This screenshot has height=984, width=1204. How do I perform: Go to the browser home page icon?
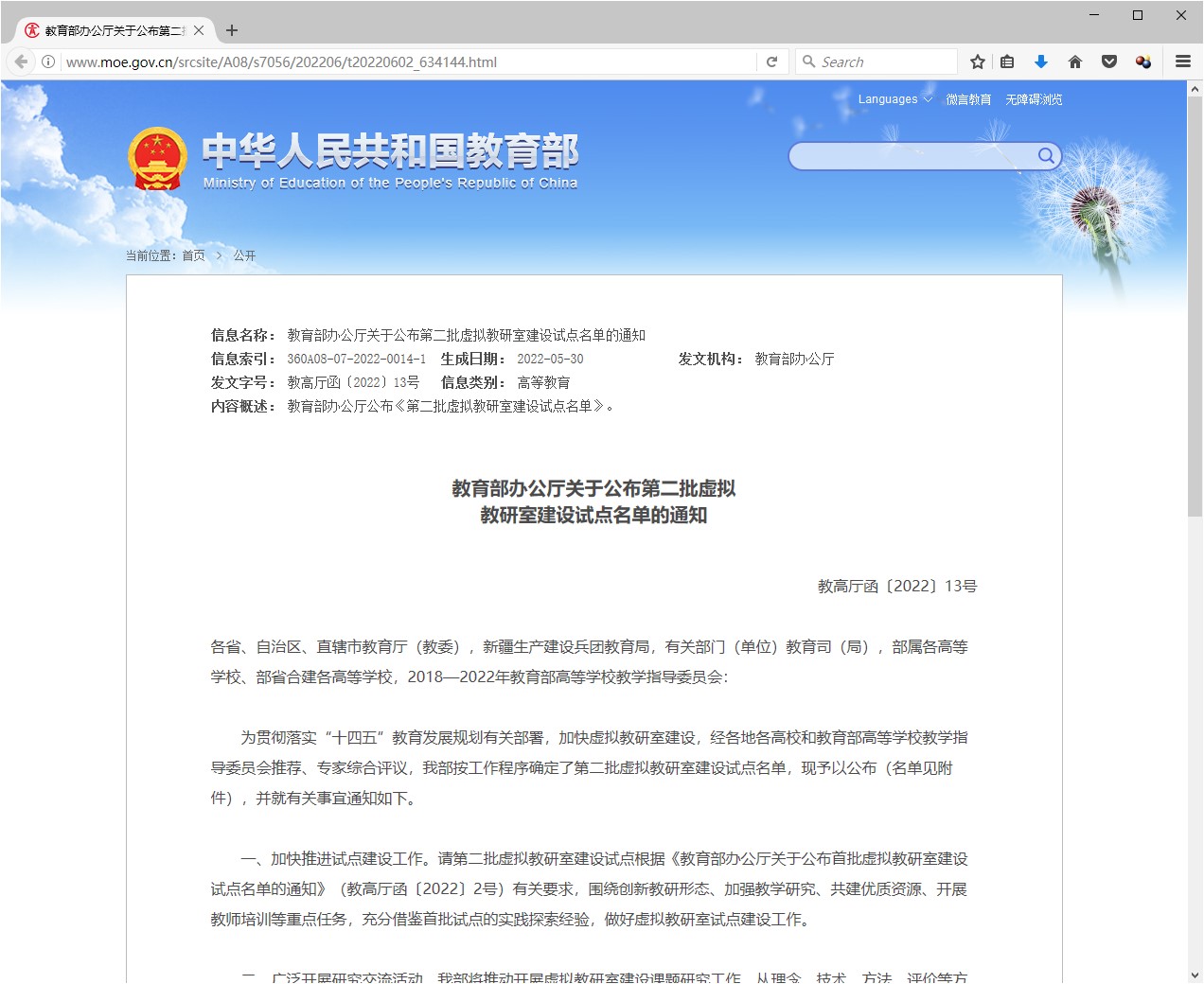tap(1074, 61)
